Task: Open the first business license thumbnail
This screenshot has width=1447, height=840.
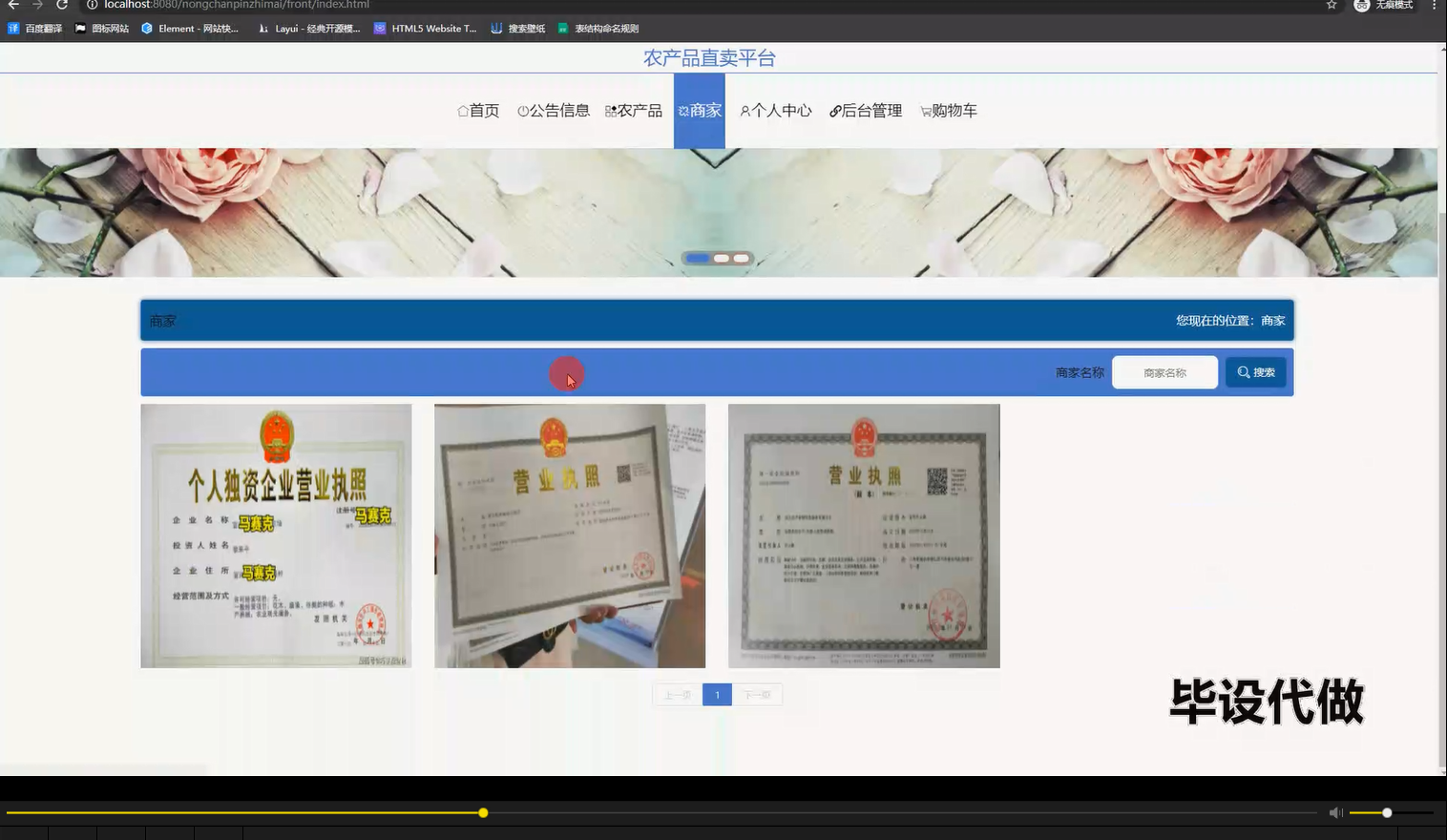Action: coord(276,535)
